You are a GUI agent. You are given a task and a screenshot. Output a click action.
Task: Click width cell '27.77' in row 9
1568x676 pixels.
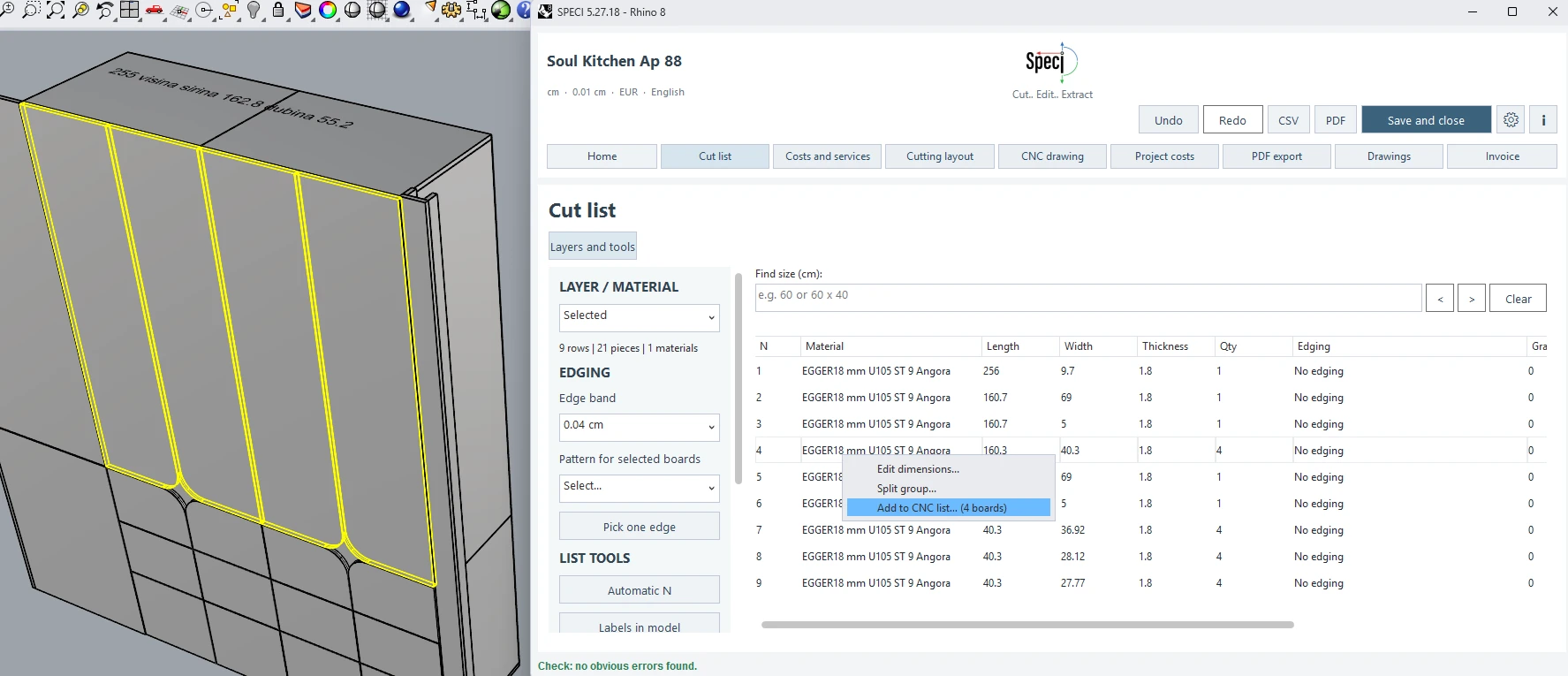coord(1072,583)
